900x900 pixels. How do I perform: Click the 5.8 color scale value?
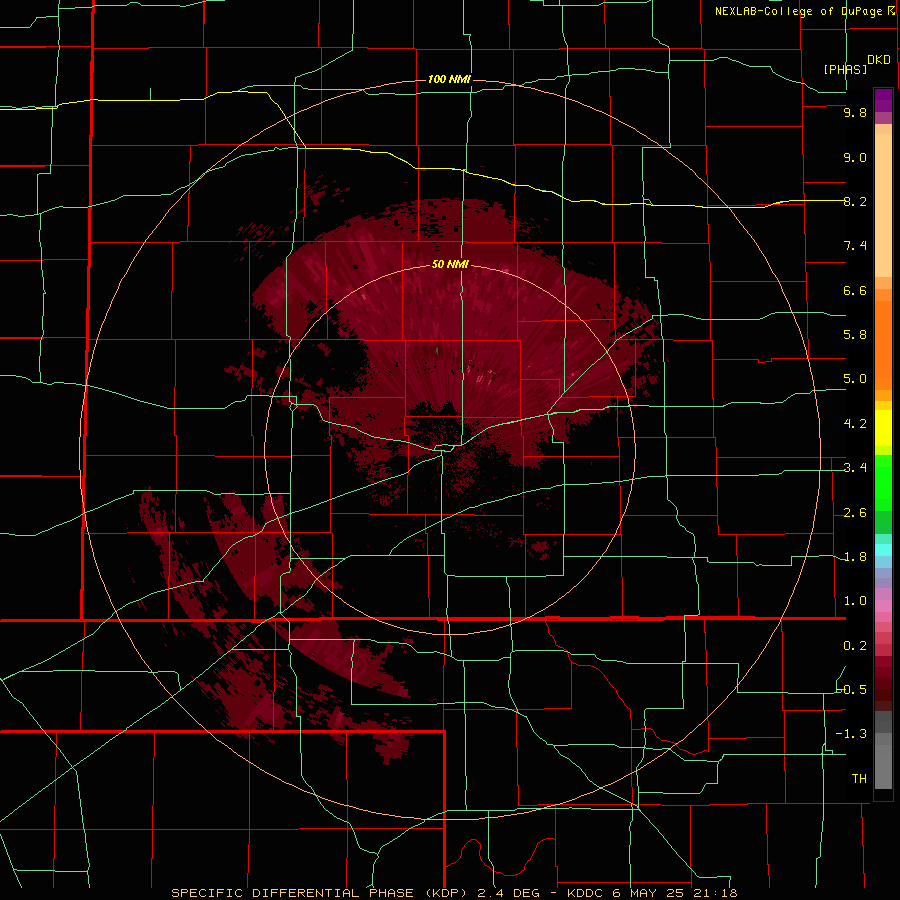click(855, 335)
